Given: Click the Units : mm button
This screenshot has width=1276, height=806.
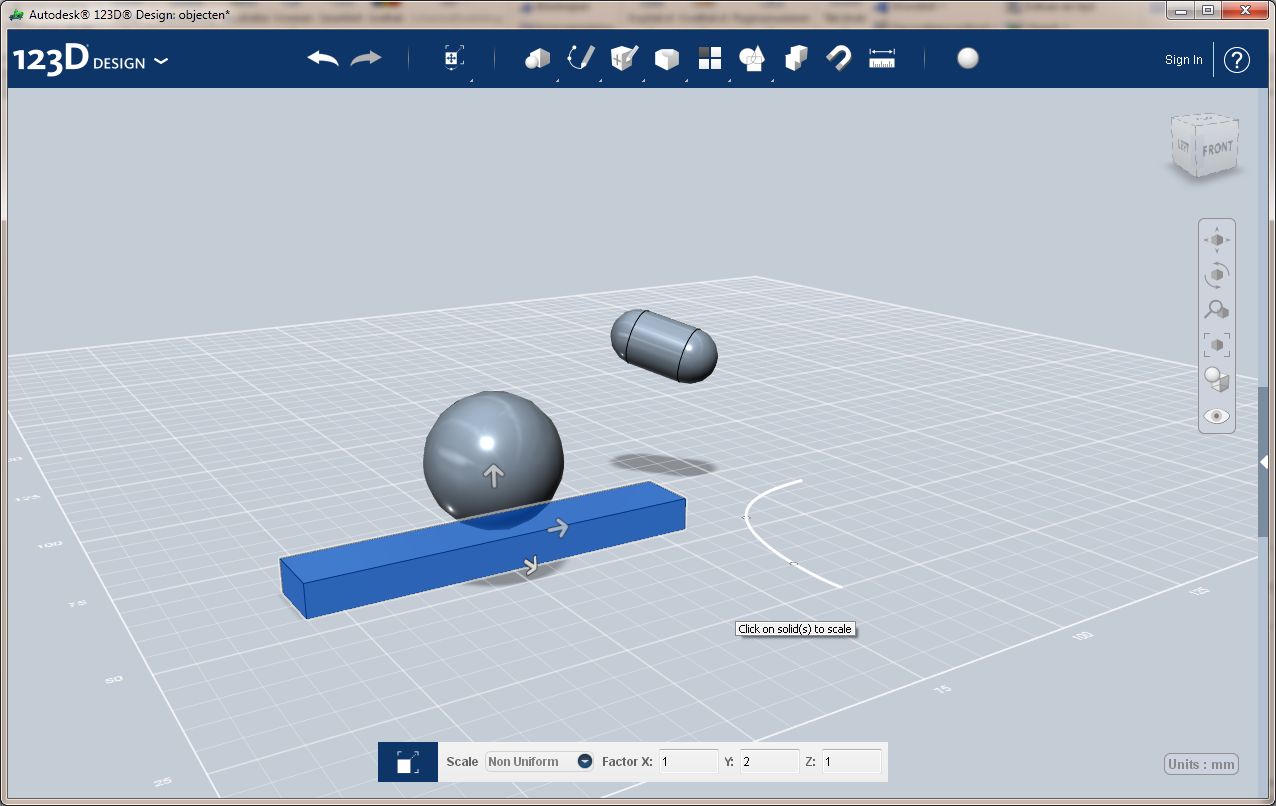Looking at the screenshot, I should click(x=1202, y=764).
